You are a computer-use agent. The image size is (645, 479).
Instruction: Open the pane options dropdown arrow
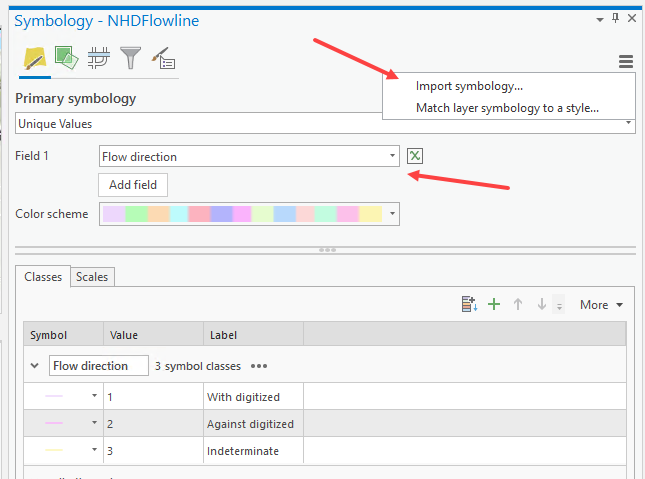(x=600, y=20)
